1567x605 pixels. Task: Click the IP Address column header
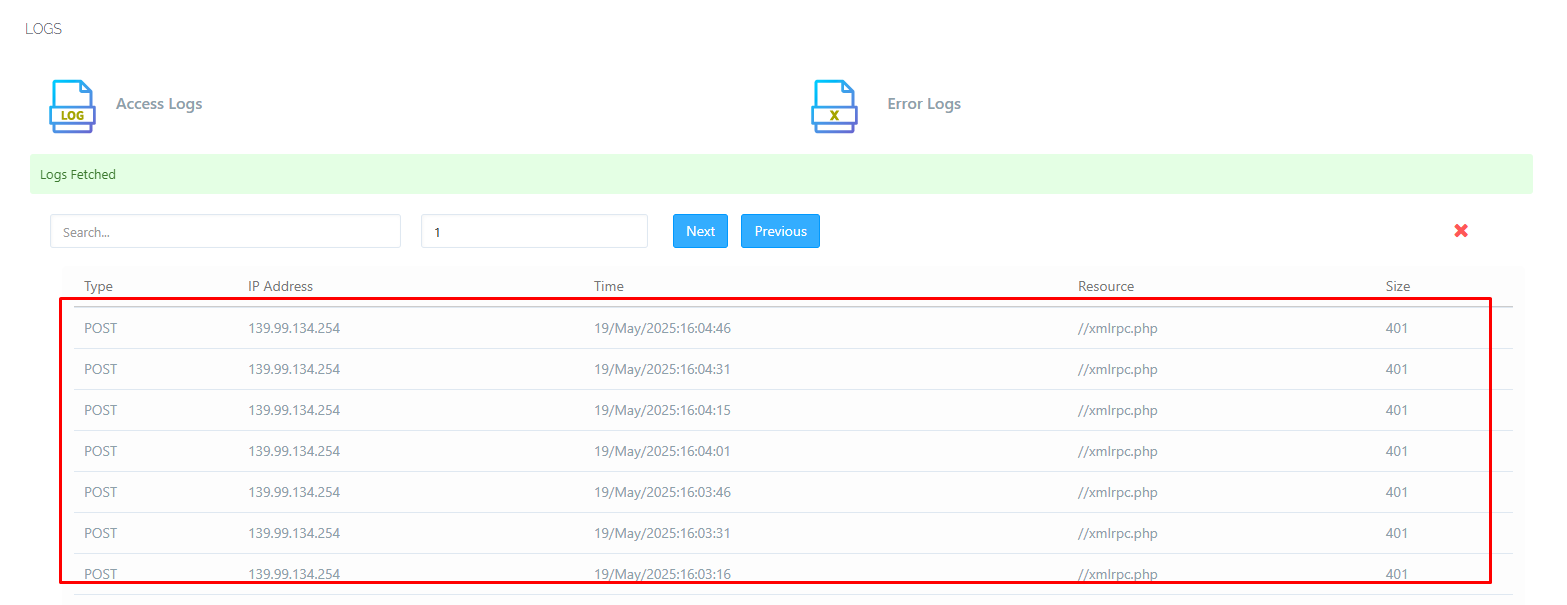click(x=280, y=287)
